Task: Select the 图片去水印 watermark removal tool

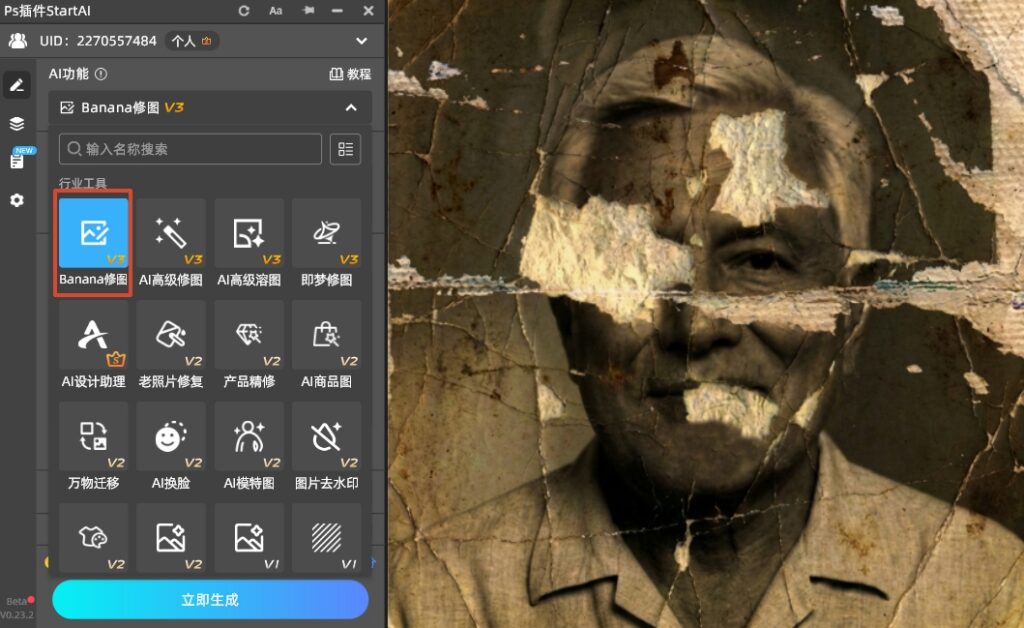Action: tap(326, 447)
